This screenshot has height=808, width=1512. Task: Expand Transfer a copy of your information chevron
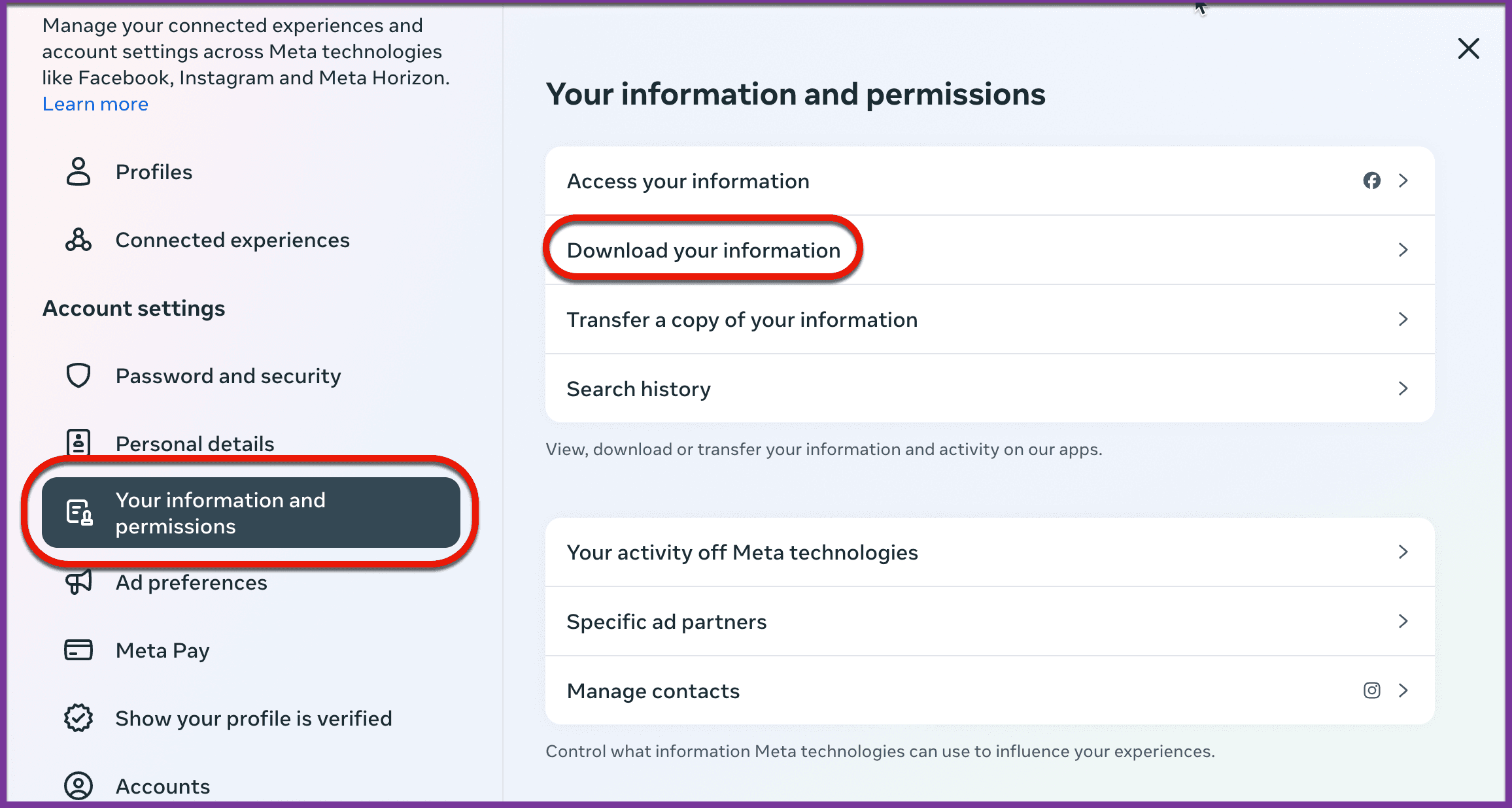(1403, 319)
